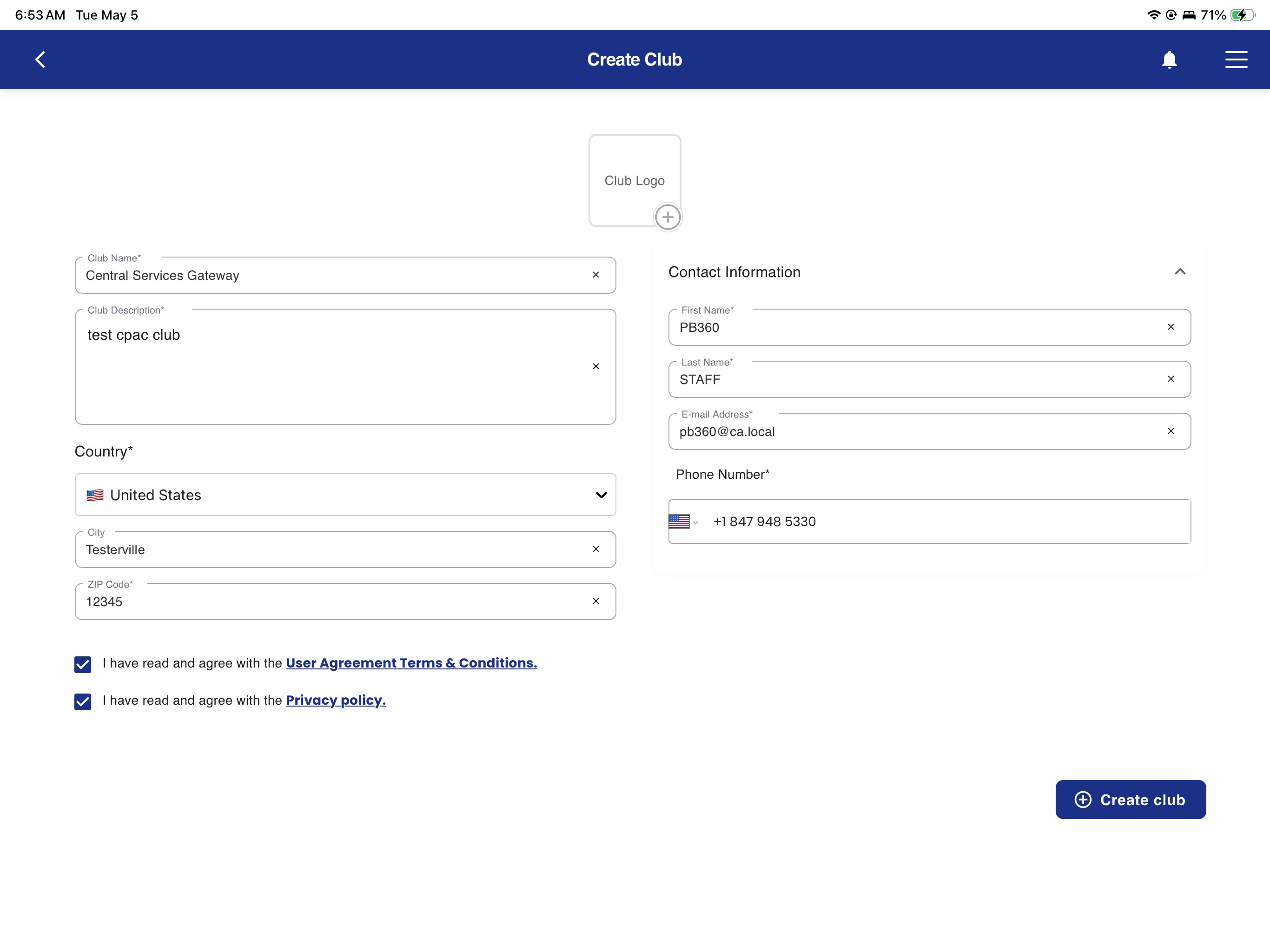Collapse the Contact Information section
The image size is (1270, 952).
1180,271
